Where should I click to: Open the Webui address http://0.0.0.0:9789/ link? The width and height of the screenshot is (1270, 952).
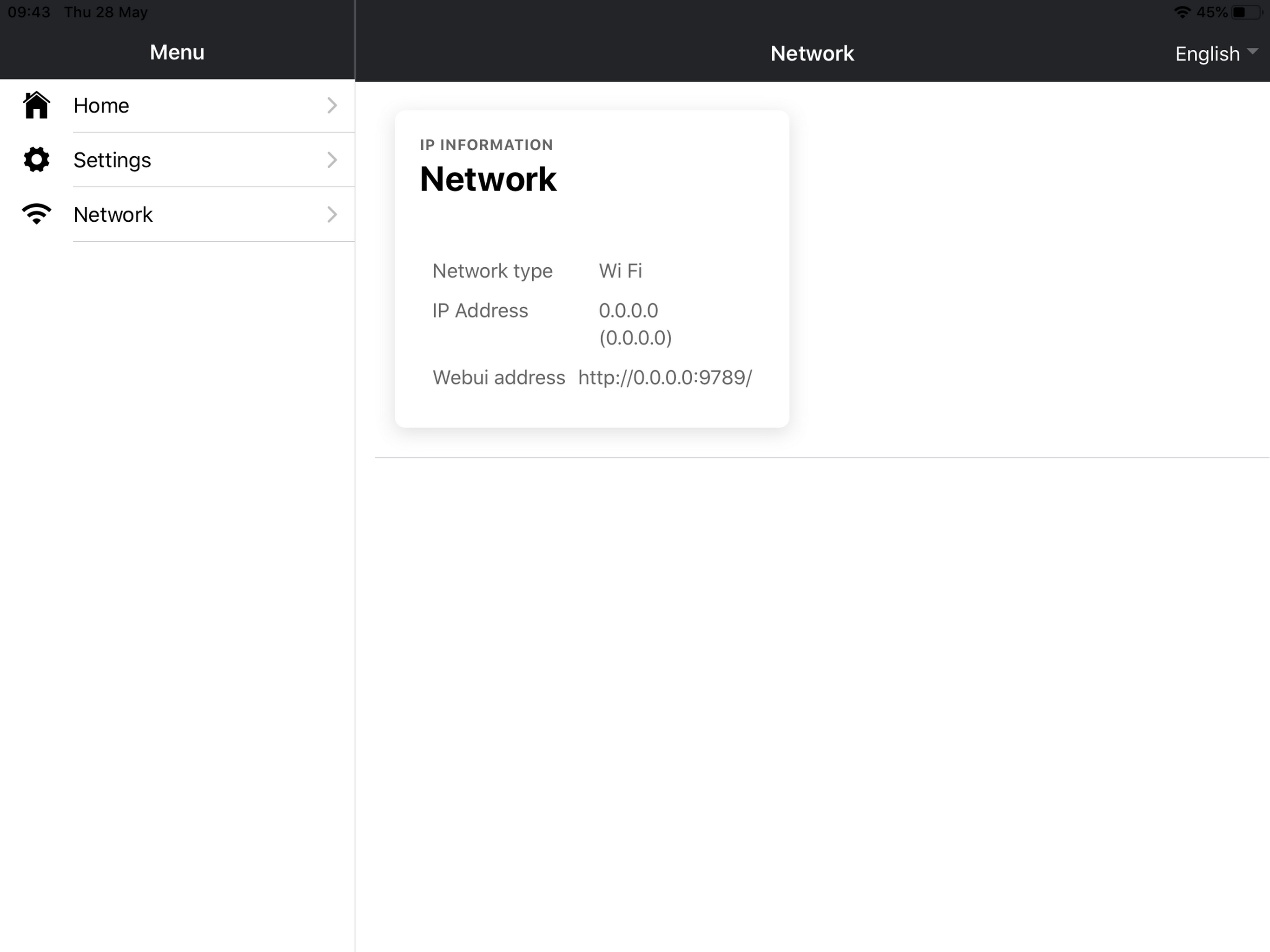pyautogui.click(x=665, y=377)
